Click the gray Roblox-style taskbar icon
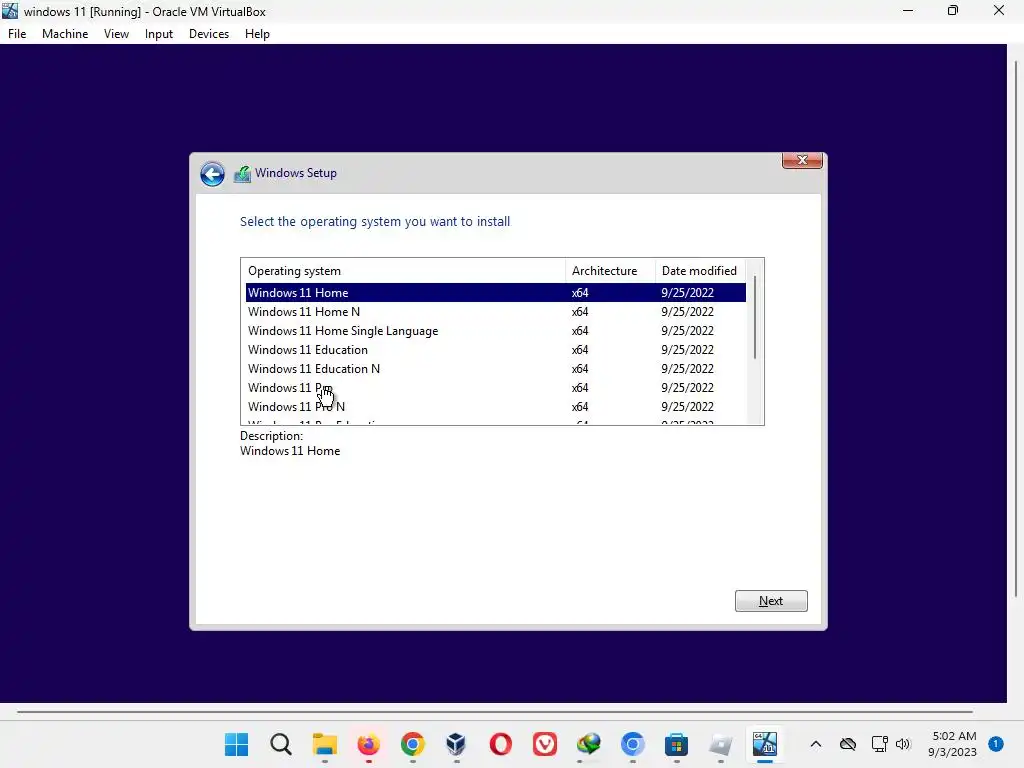Image resolution: width=1024 pixels, height=768 pixels. pos(720,744)
